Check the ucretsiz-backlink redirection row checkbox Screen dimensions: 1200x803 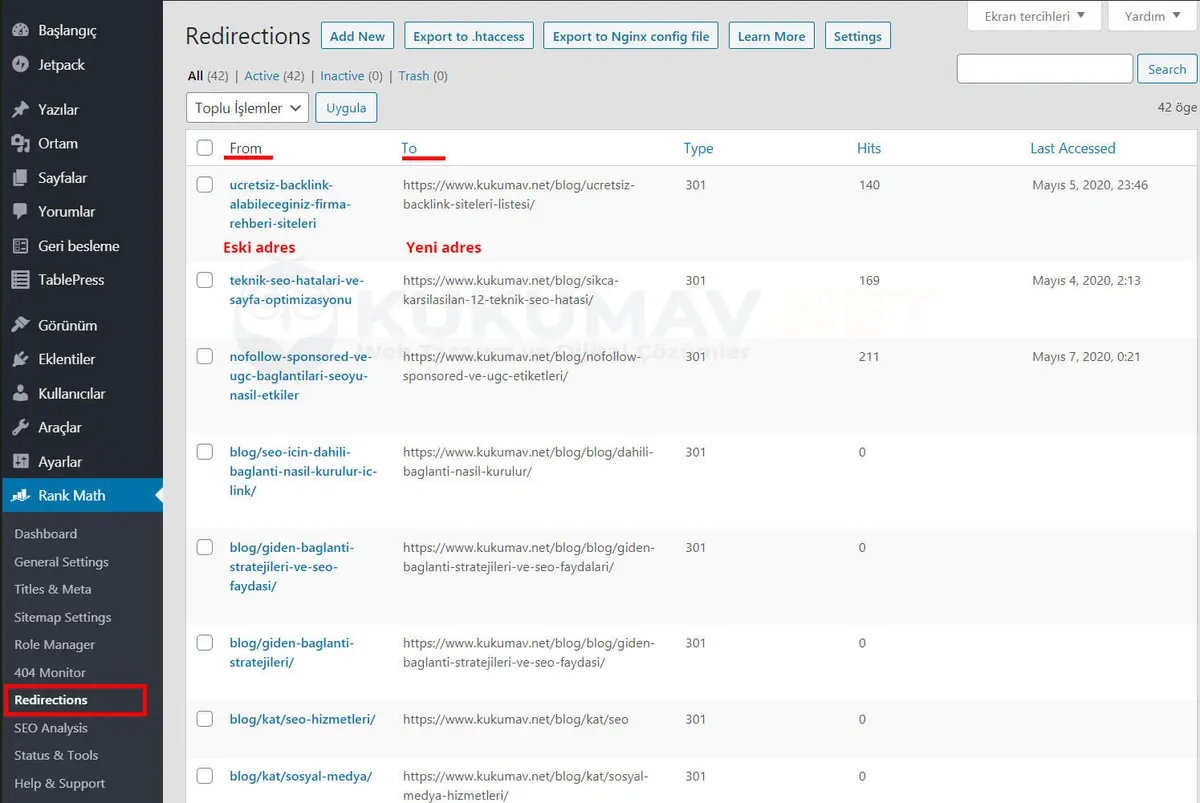pyautogui.click(x=205, y=185)
